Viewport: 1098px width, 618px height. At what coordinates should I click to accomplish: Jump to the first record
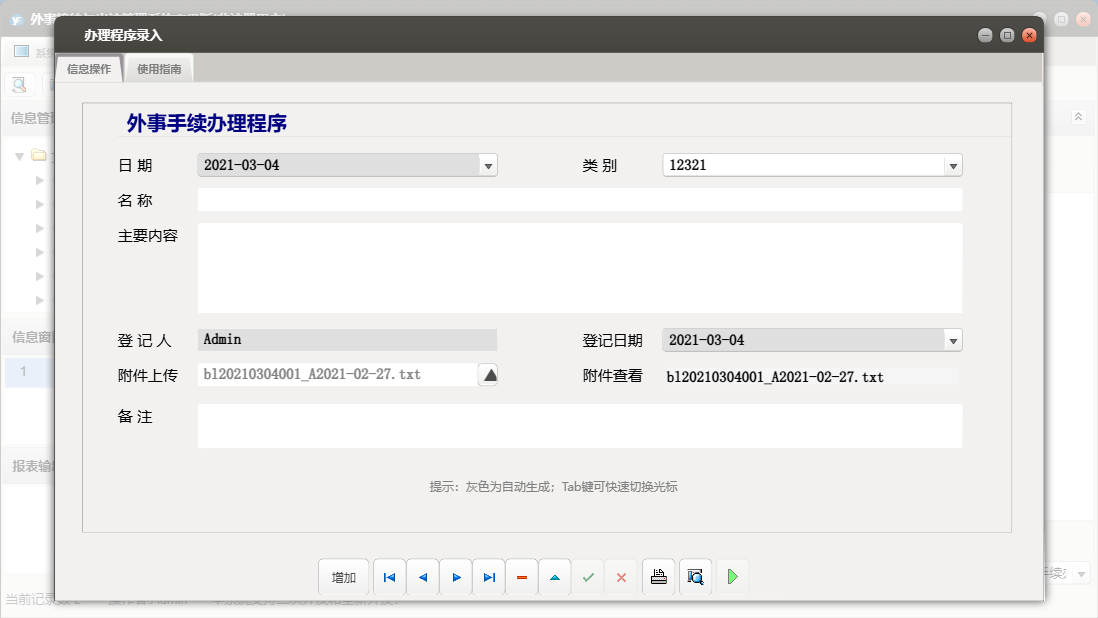coord(389,577)
